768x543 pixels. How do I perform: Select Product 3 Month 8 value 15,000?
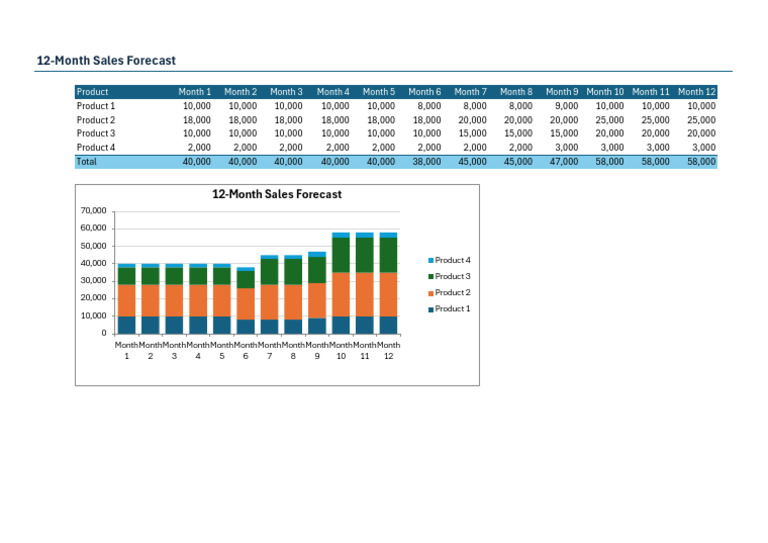(518, 133)
